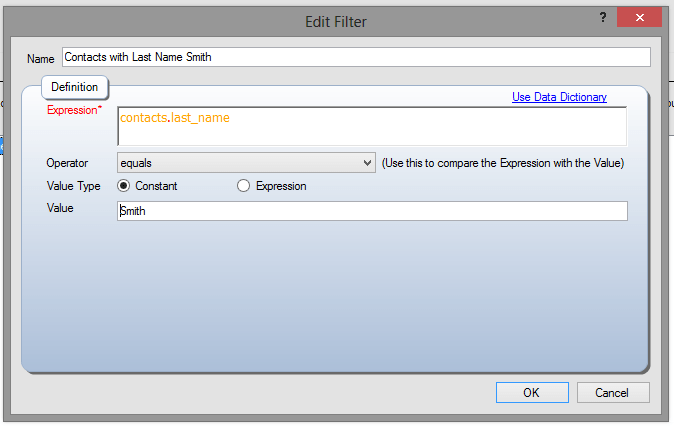The height and width of the screenshot is (426, 674).
Task: Open the Use Data Dictionary link
Action: pos(559,97)
